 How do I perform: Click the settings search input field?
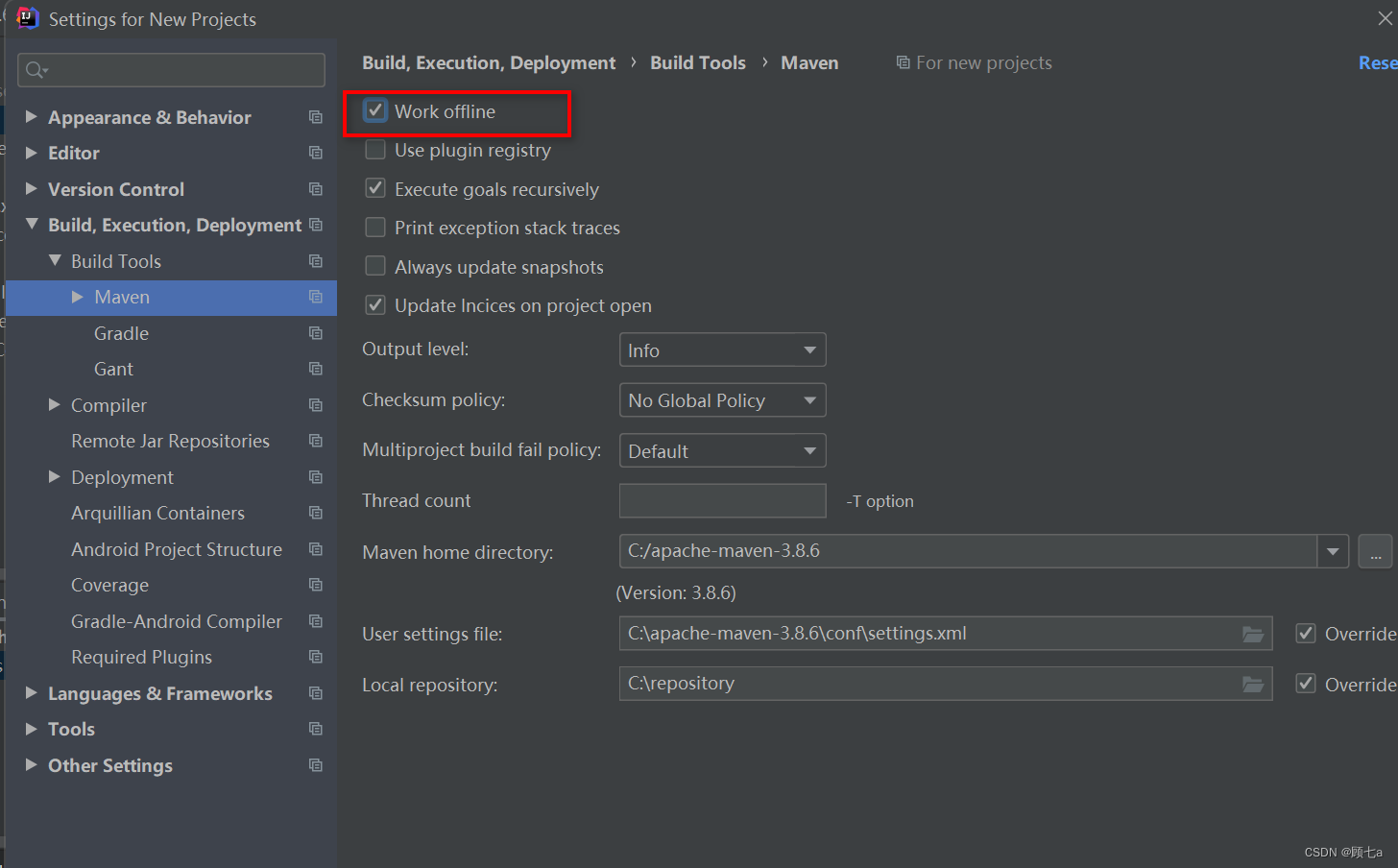tap(171, 70)
